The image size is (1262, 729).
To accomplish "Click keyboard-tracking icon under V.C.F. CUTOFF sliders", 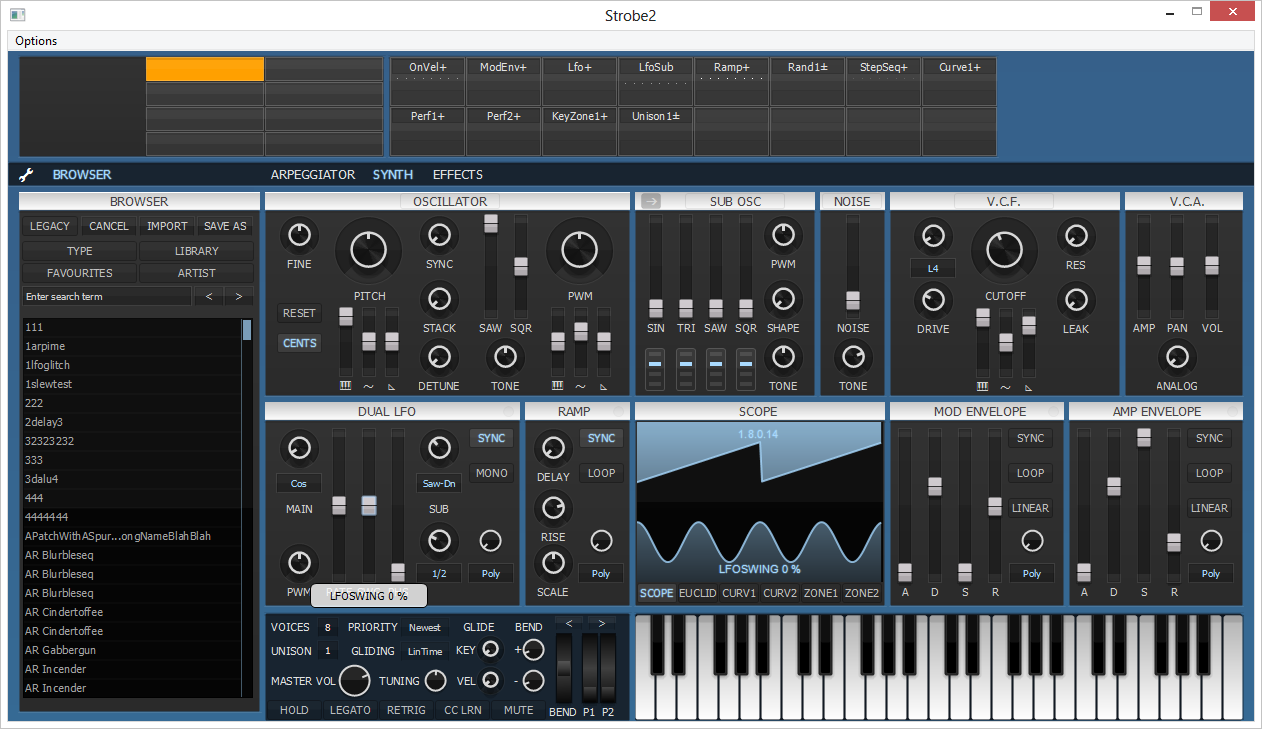I will point(983,386).
